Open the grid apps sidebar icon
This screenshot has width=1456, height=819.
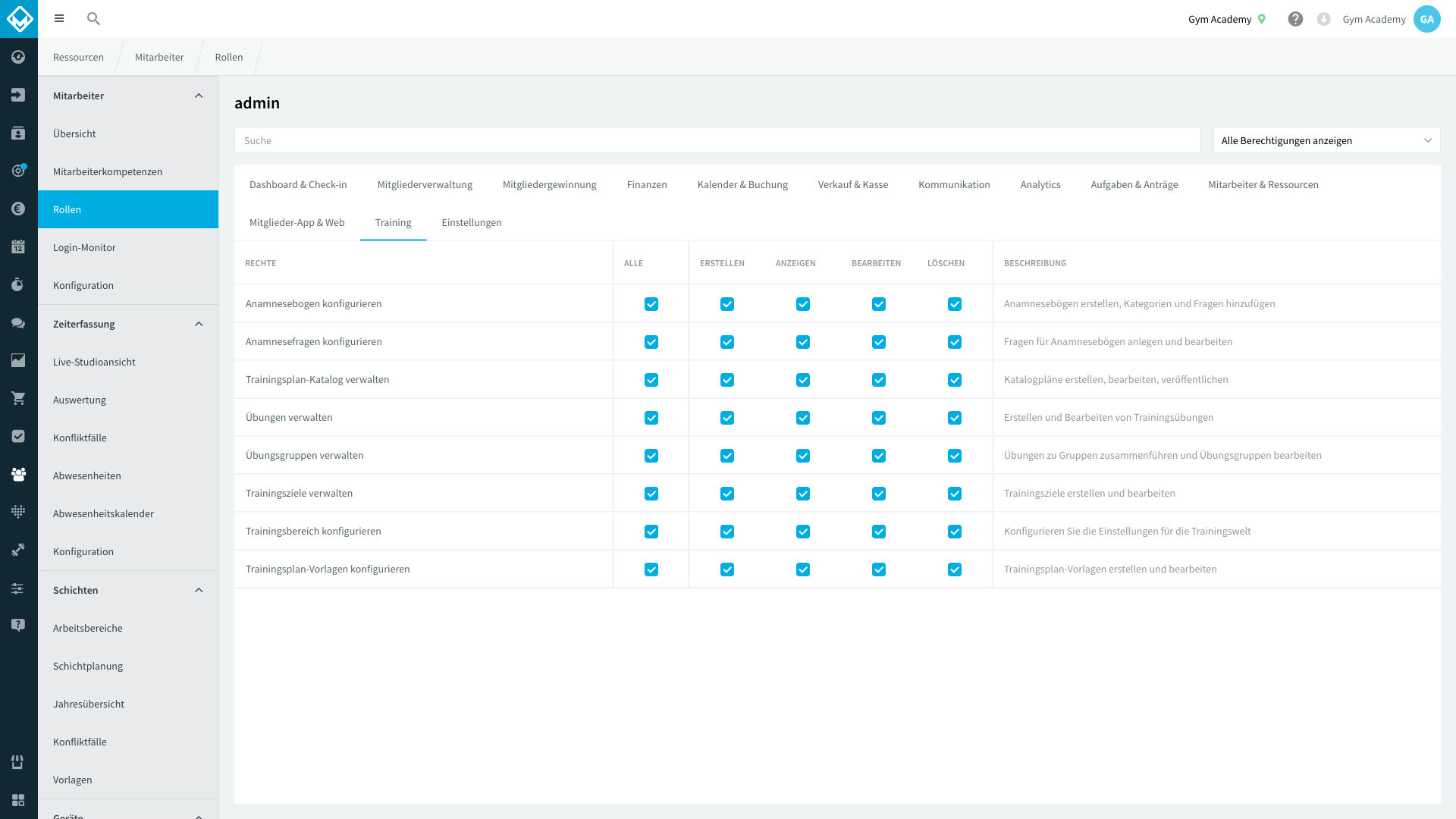[18, 800]
